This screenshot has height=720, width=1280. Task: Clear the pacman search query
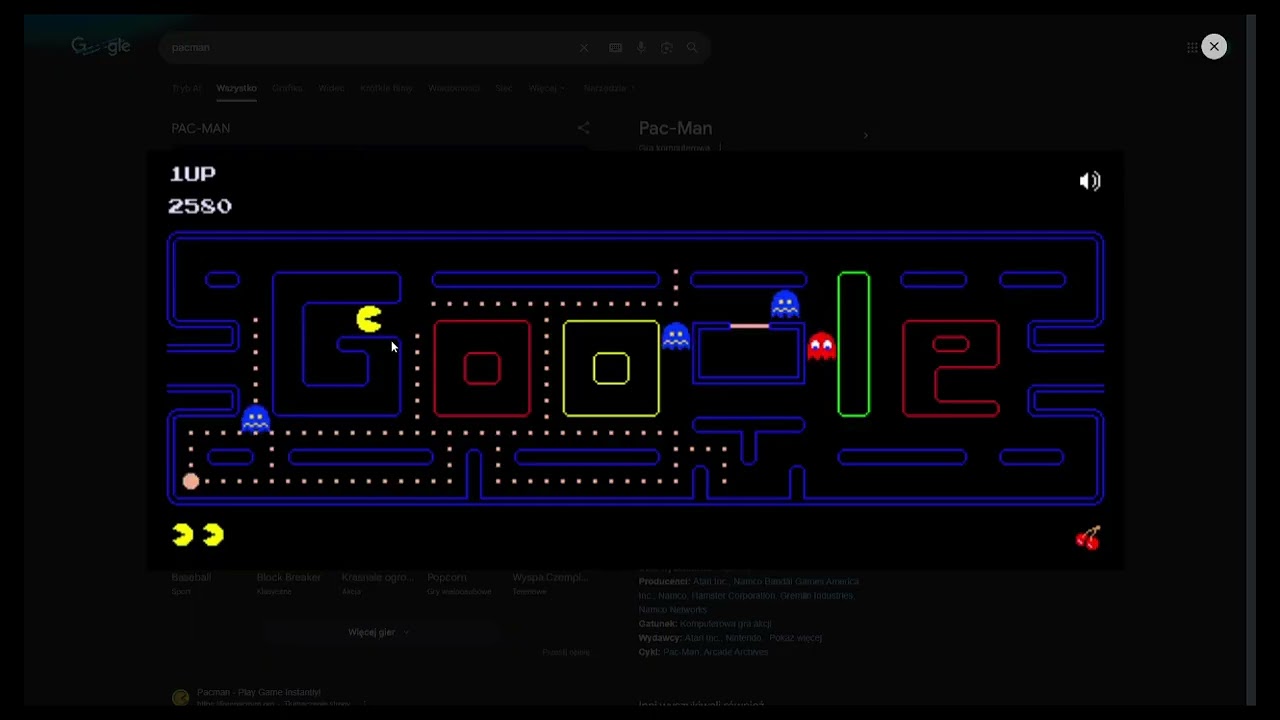pyautogui.click(x=584, y=48)
